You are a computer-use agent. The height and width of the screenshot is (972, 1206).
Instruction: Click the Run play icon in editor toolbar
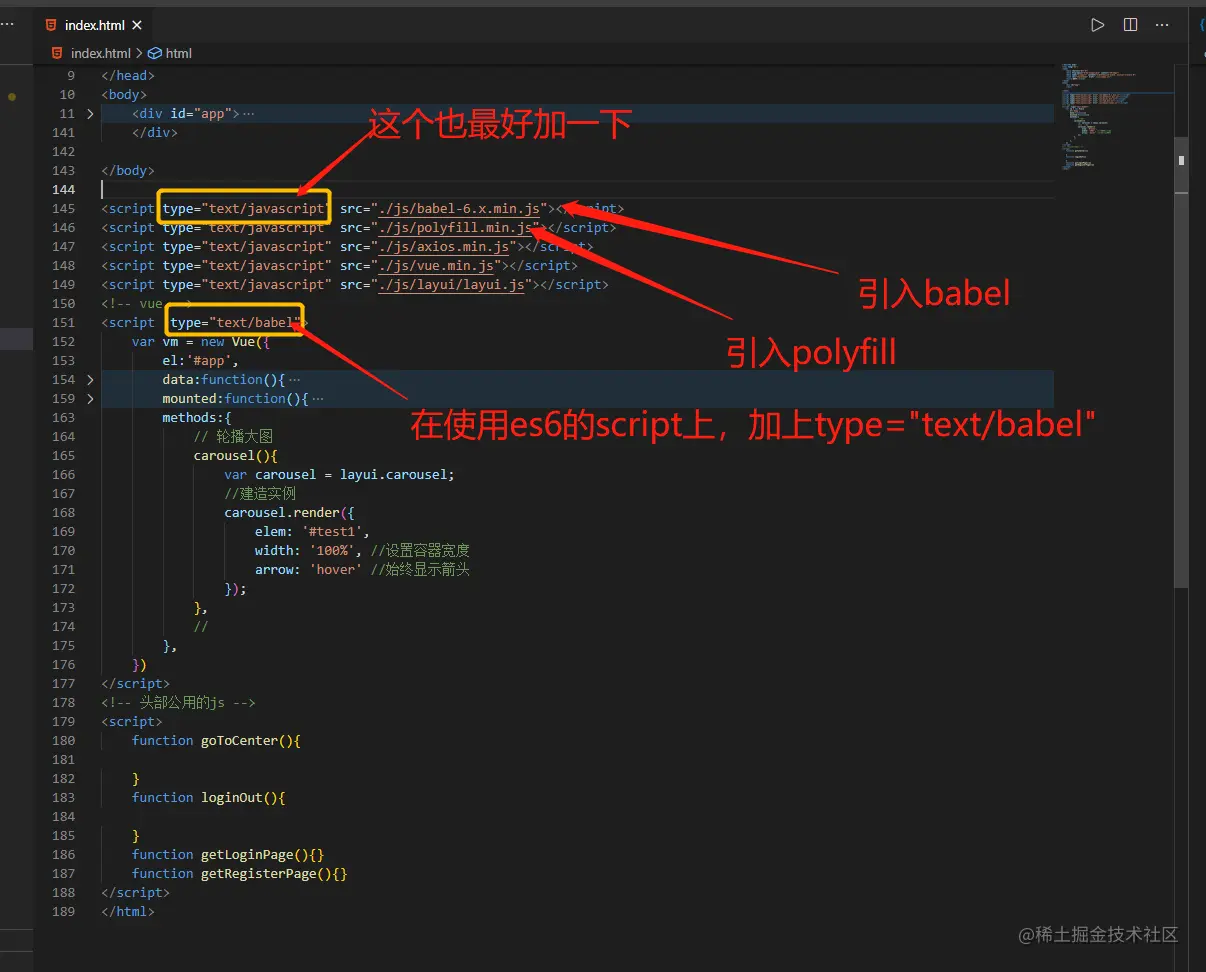click(1098, 25)
